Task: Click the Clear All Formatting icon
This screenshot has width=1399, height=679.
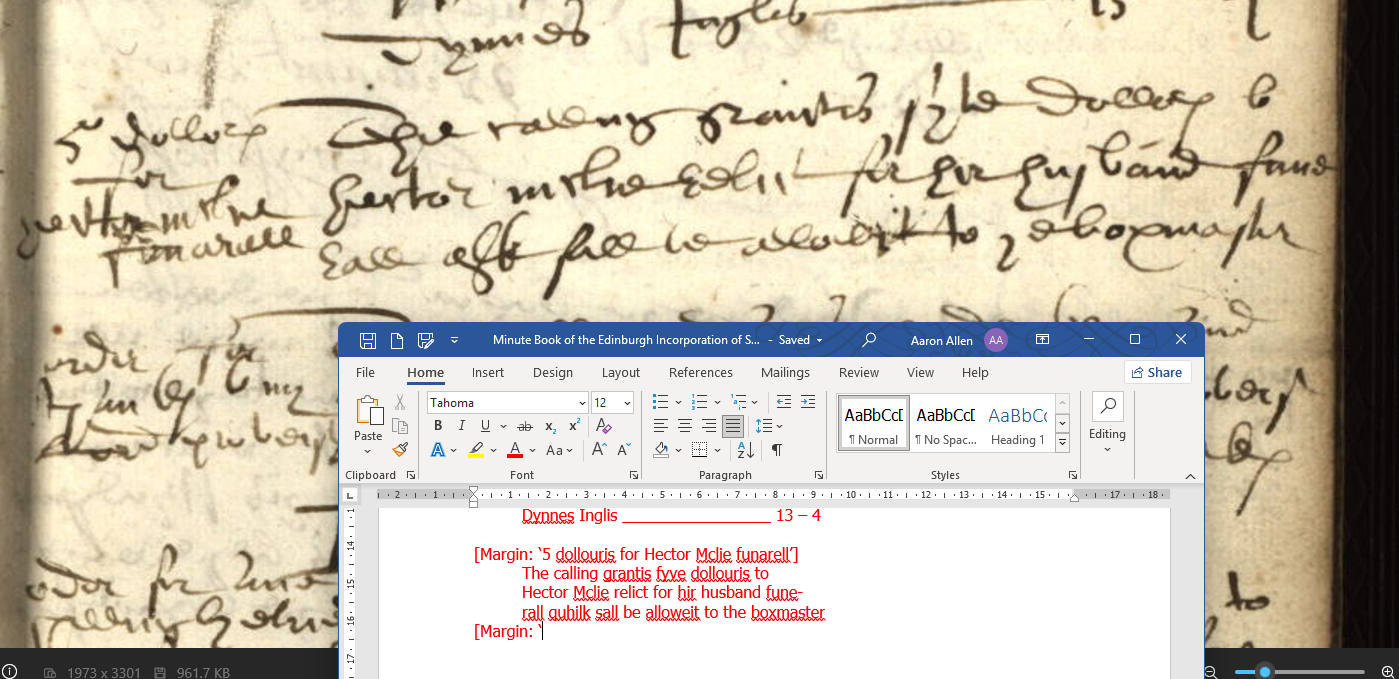Action: (603, 426)
